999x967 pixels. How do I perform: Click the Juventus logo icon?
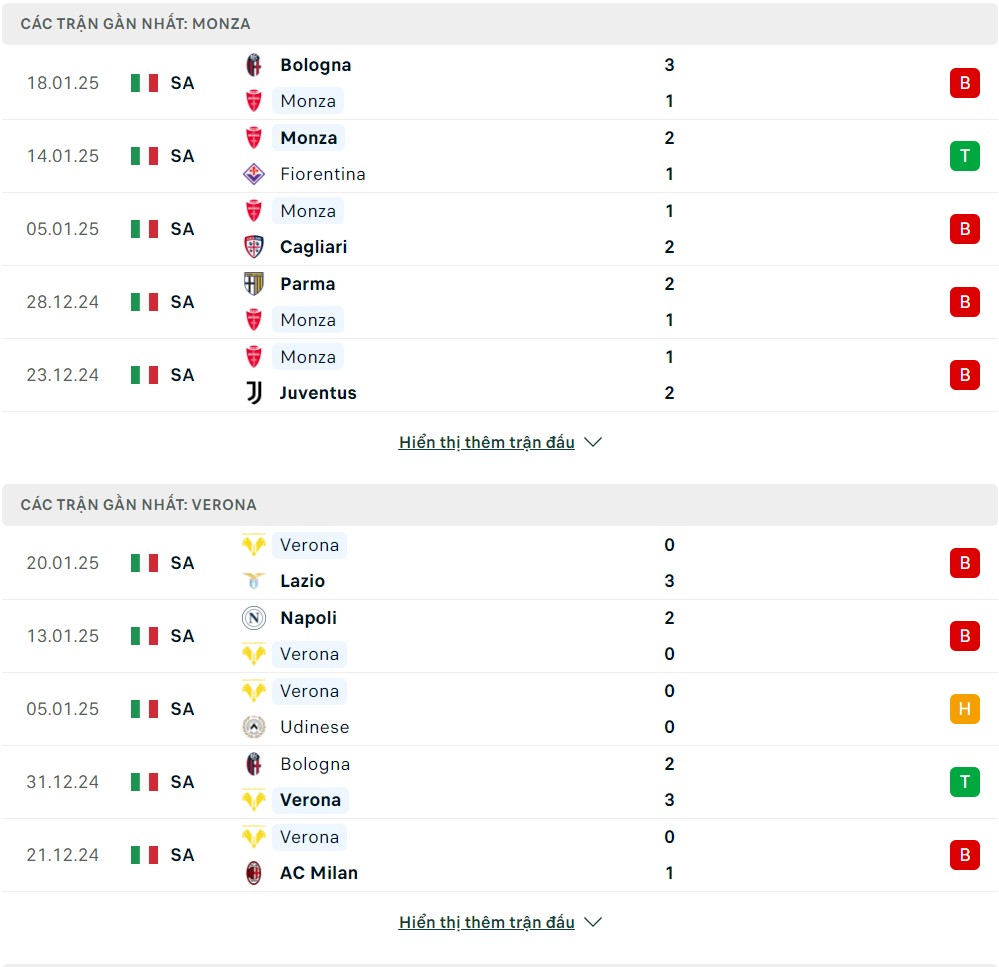point(254,393)
